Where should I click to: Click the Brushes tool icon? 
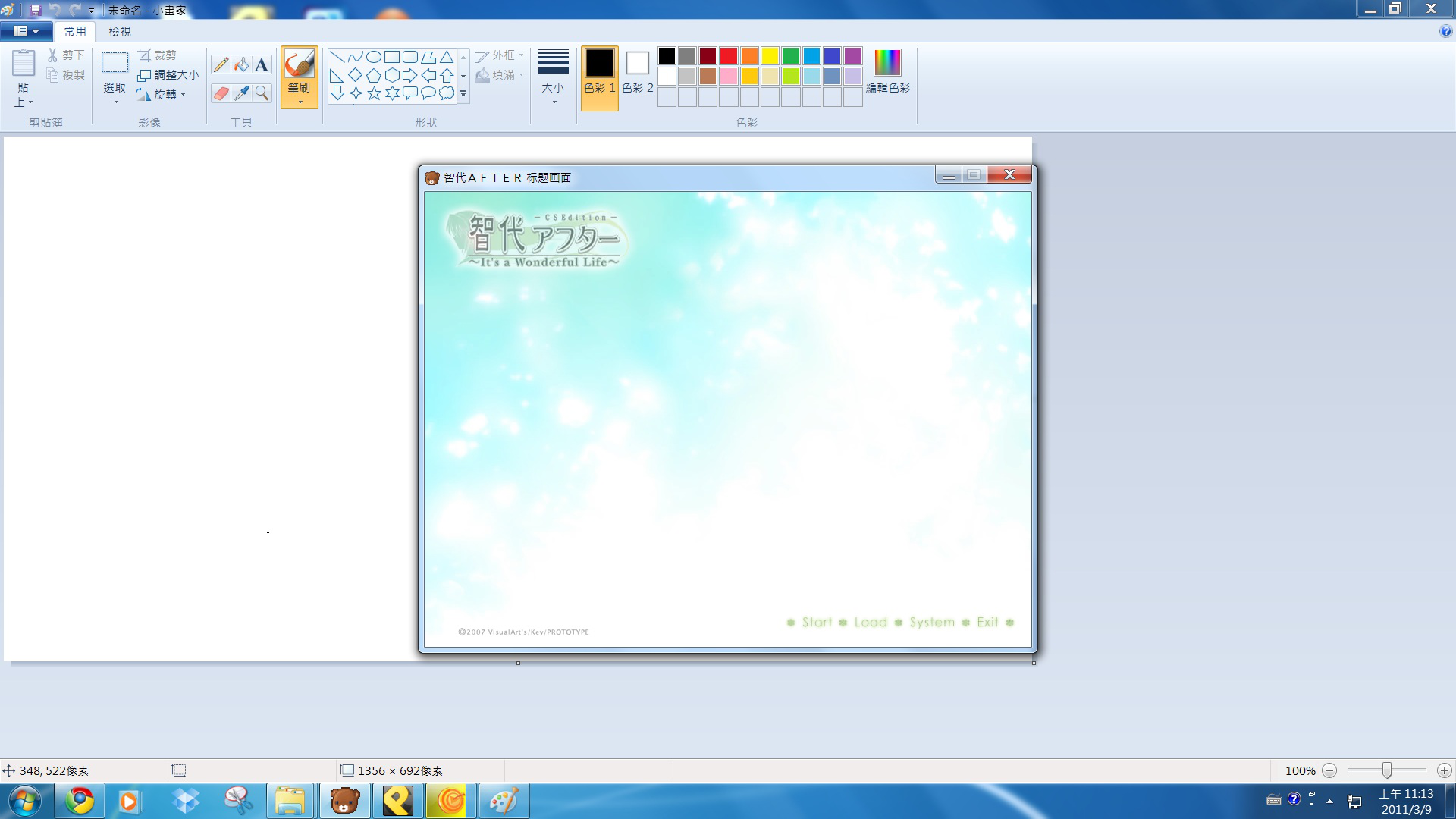click(299, 63)
